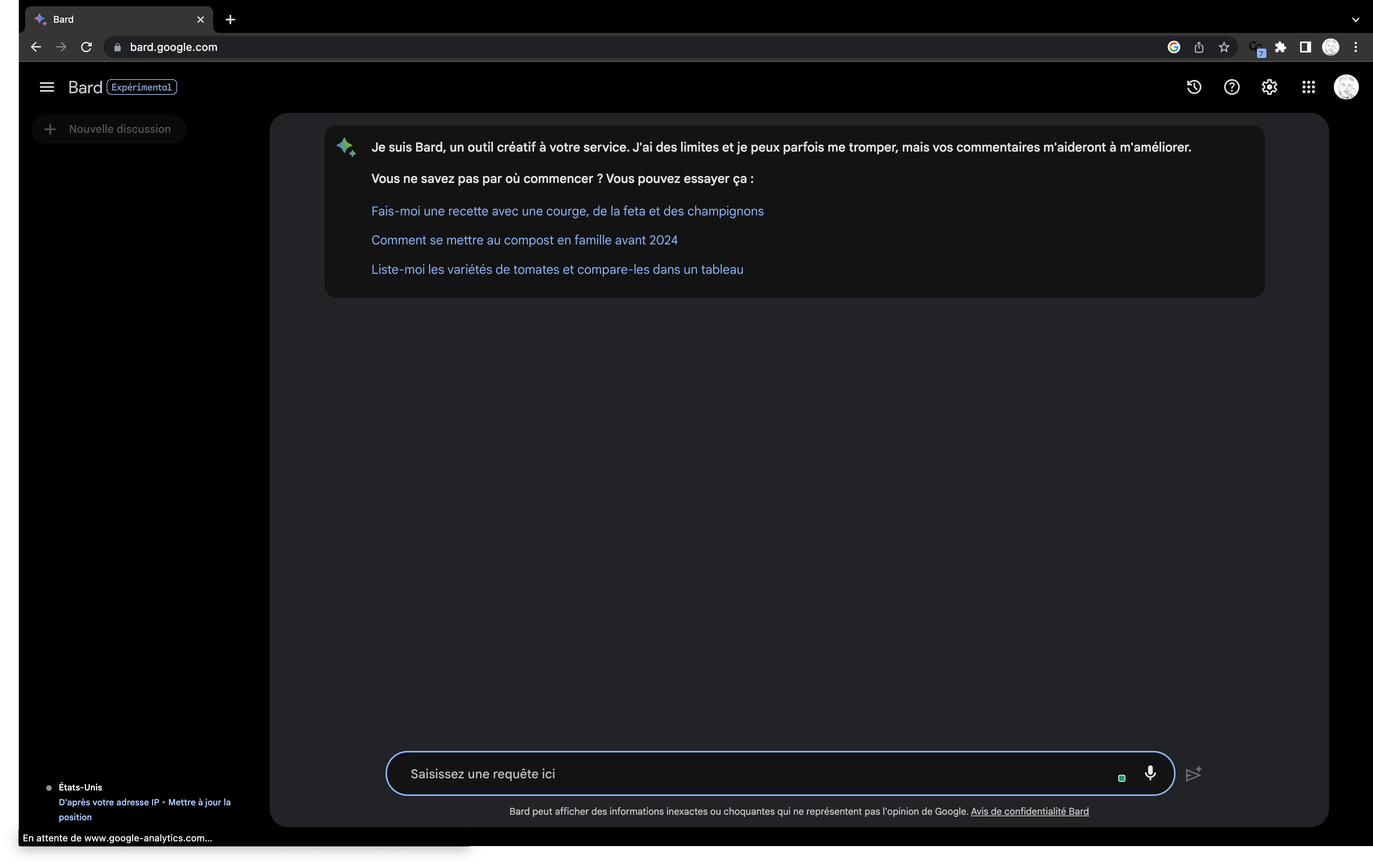Viewport: 1373px width, 868px height.
Task: Click the Bard logo title
Action: pyautogui.click(x=85, y=87)
